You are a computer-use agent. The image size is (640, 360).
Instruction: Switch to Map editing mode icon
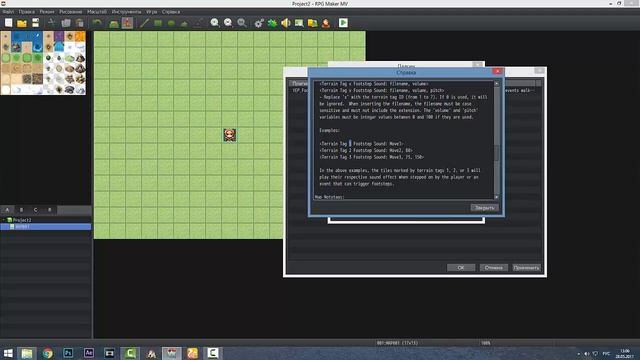coord(114,23)
